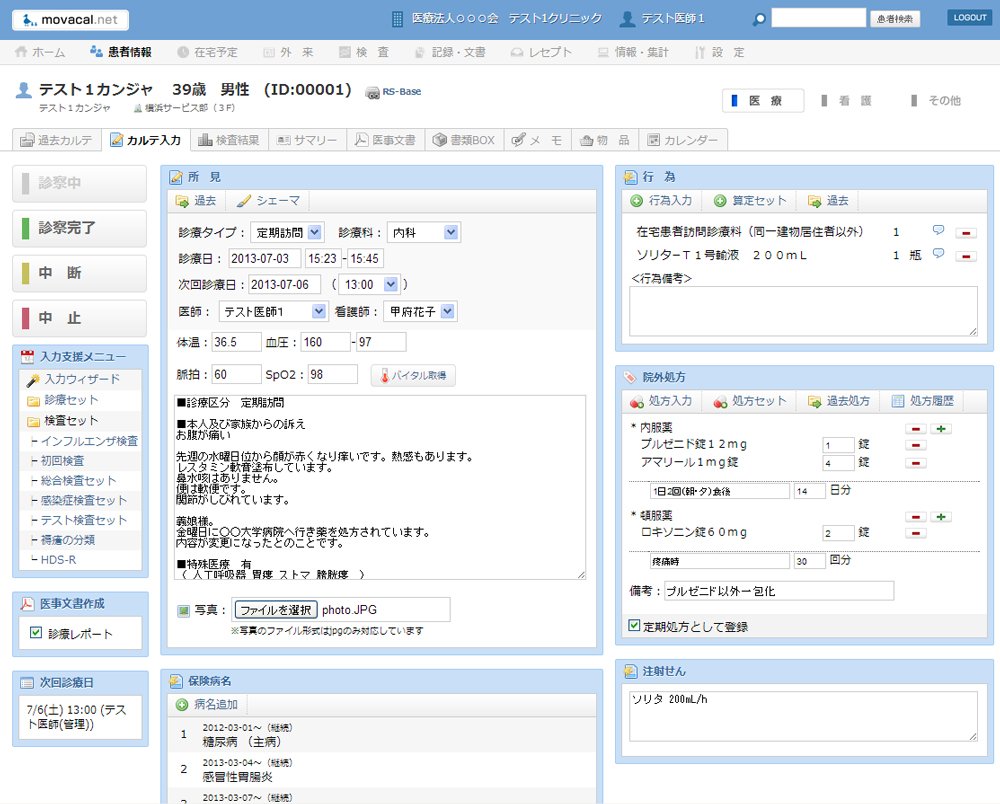Open the 在宅予定 menu
Viewport: 1000px width, 804px height.
pos(207,52)
